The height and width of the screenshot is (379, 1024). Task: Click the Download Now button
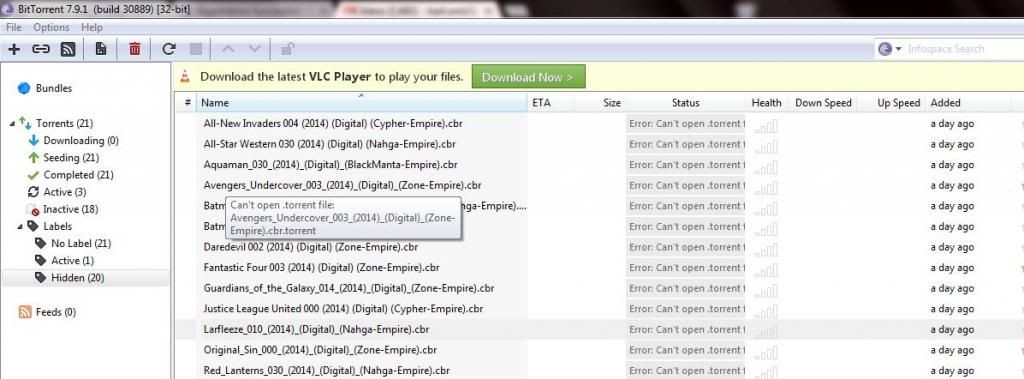pyautogui.click(x=528, y=77)
